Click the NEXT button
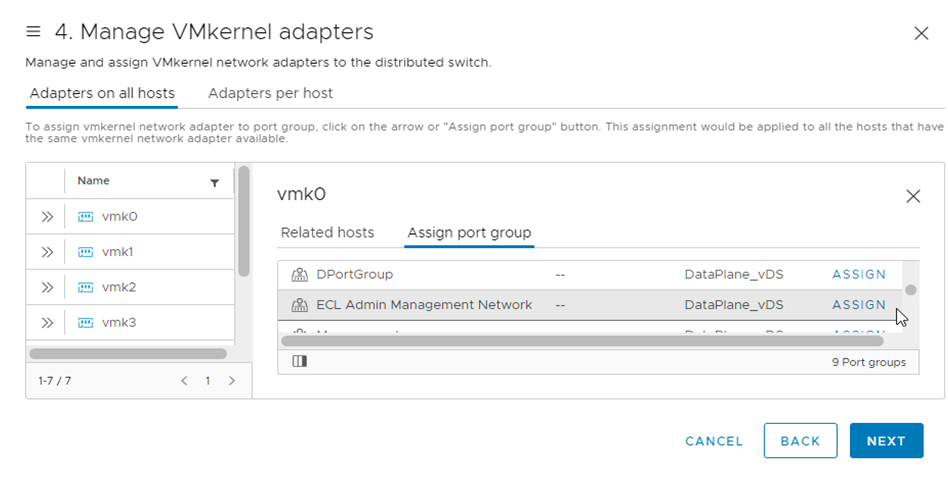The image size is (948, 479). pos(885,441)
